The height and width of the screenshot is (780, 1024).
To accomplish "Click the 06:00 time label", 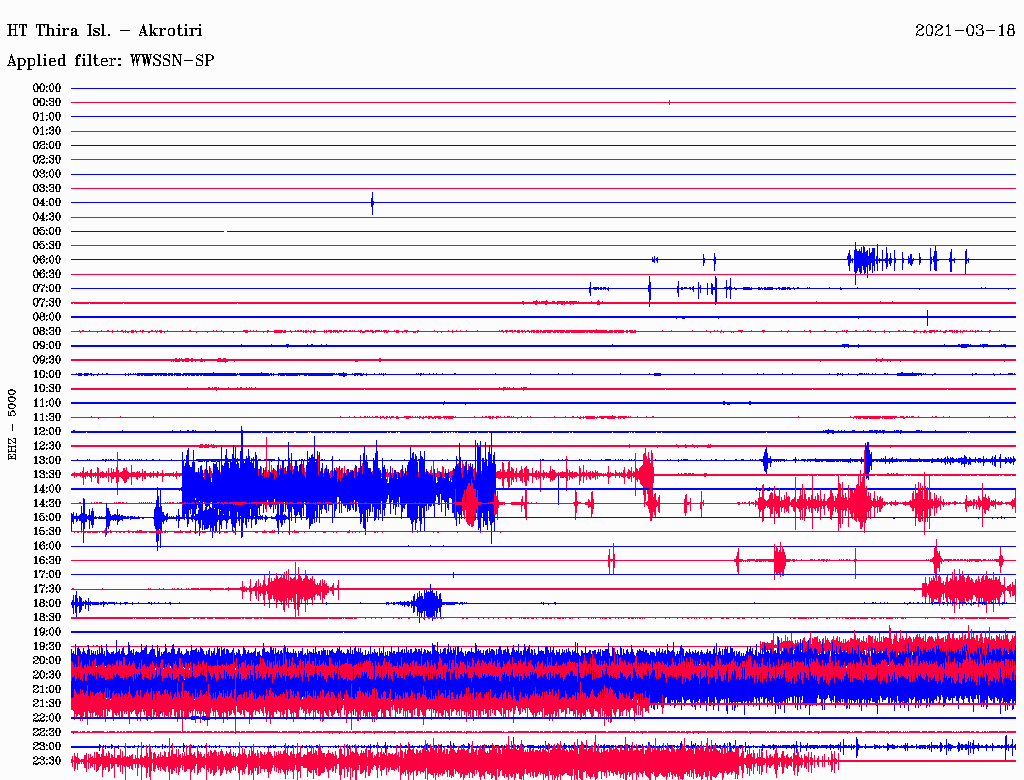I will pos(47,260).
